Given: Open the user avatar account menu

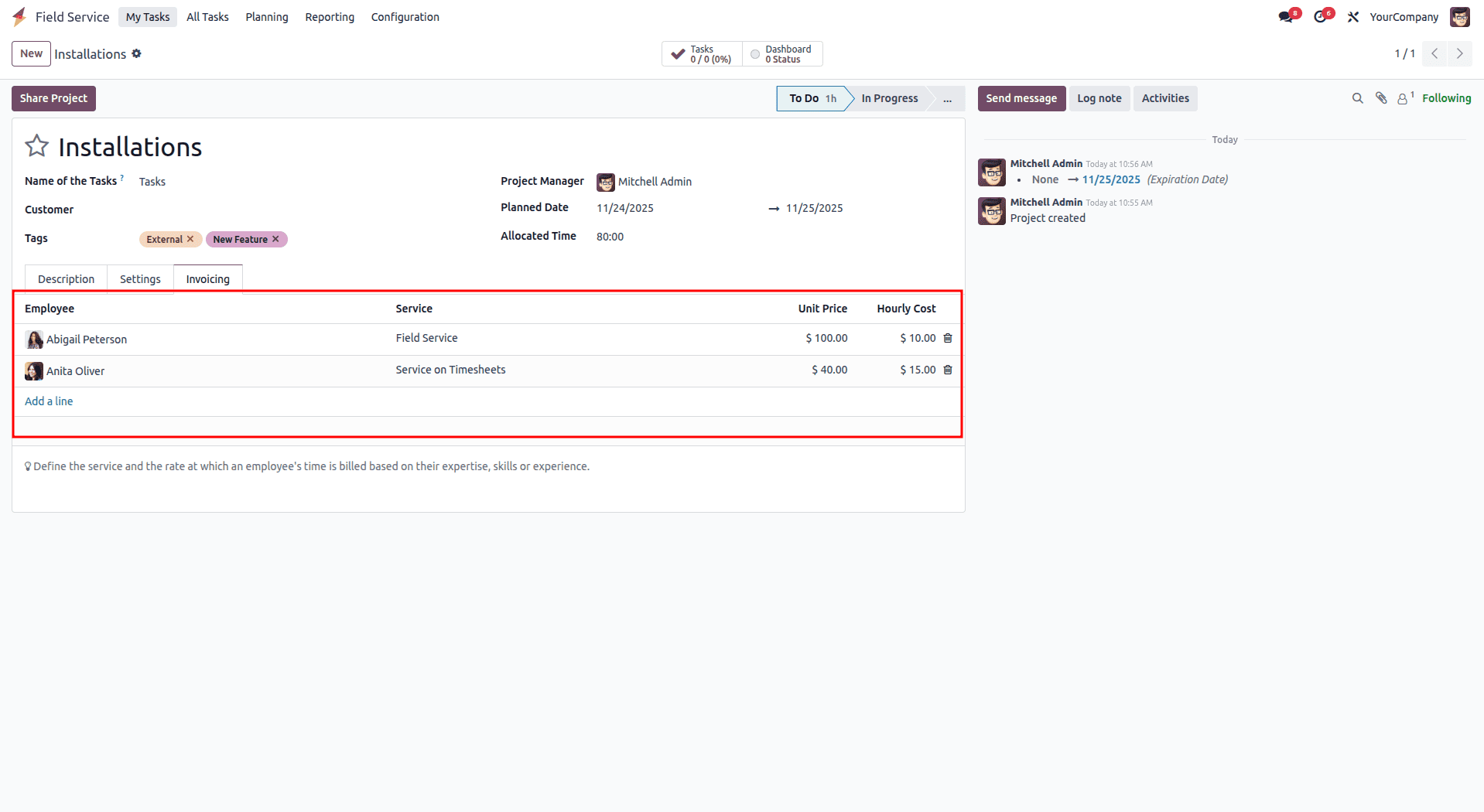Looking at the screenshot, I should (1459, 16).
